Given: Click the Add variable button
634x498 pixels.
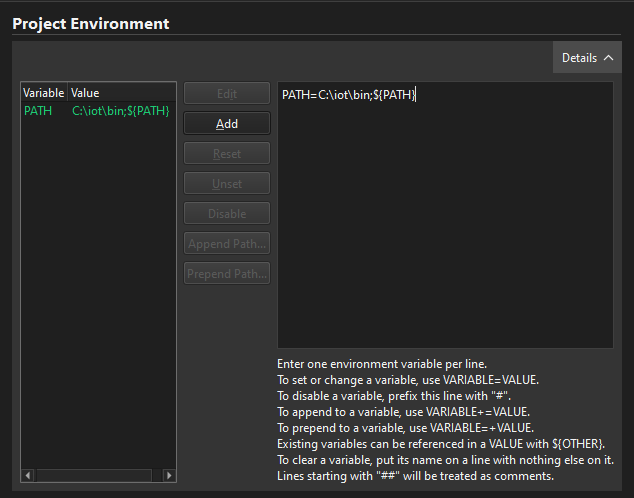Looking at the screenshot, I should 226,124.
